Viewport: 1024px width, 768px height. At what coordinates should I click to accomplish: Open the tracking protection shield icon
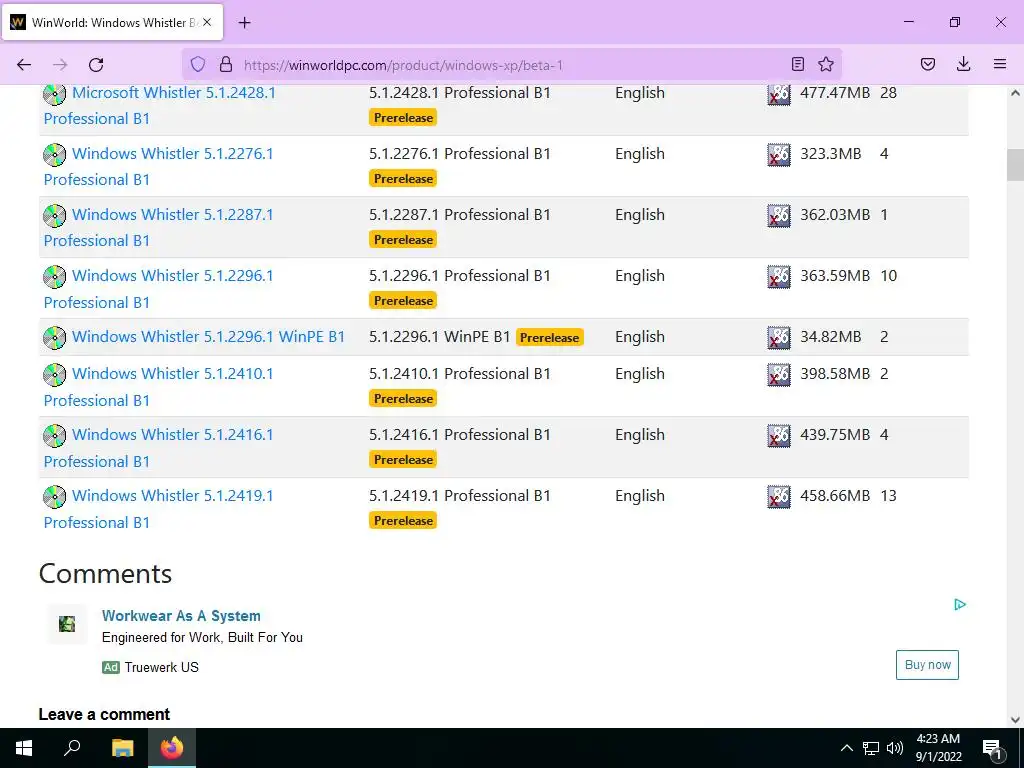(x=198, y=65)
